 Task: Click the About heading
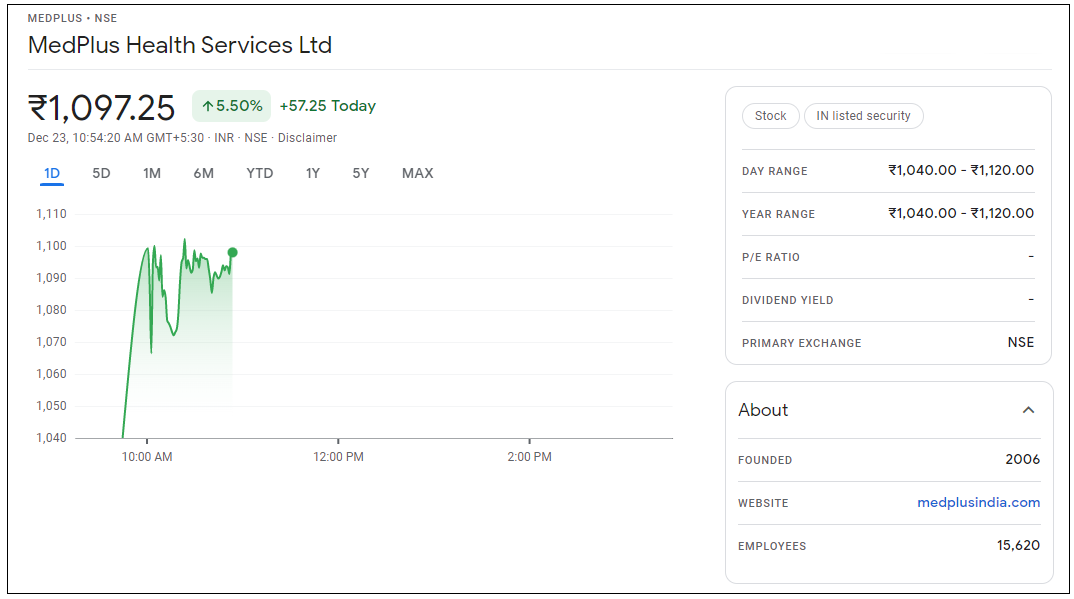click(763, 410)
